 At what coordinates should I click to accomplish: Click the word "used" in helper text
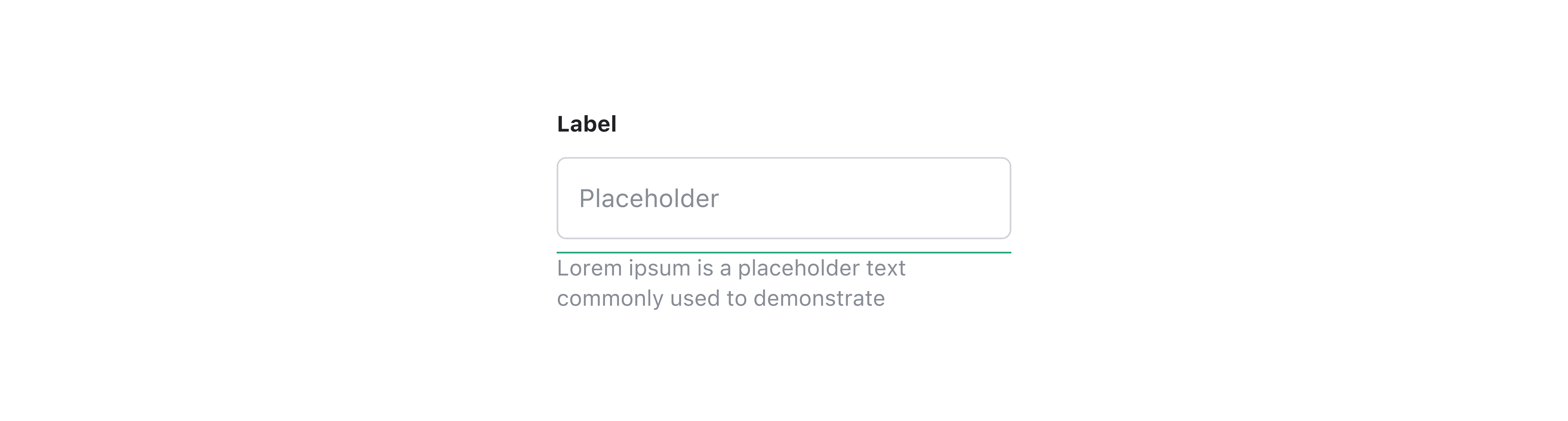tap(694, 299)
